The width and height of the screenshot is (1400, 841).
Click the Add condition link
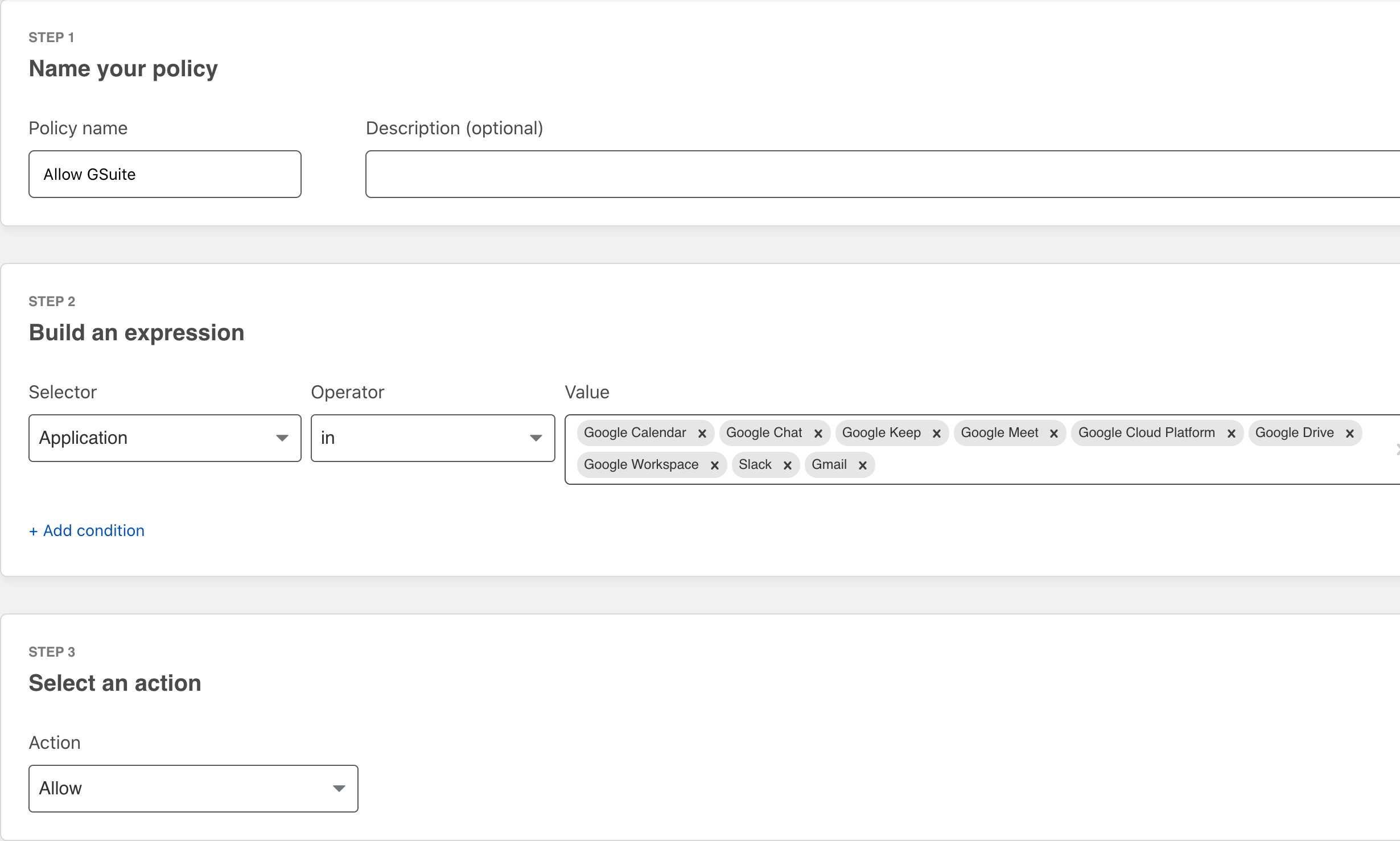[x=87, y=530]
